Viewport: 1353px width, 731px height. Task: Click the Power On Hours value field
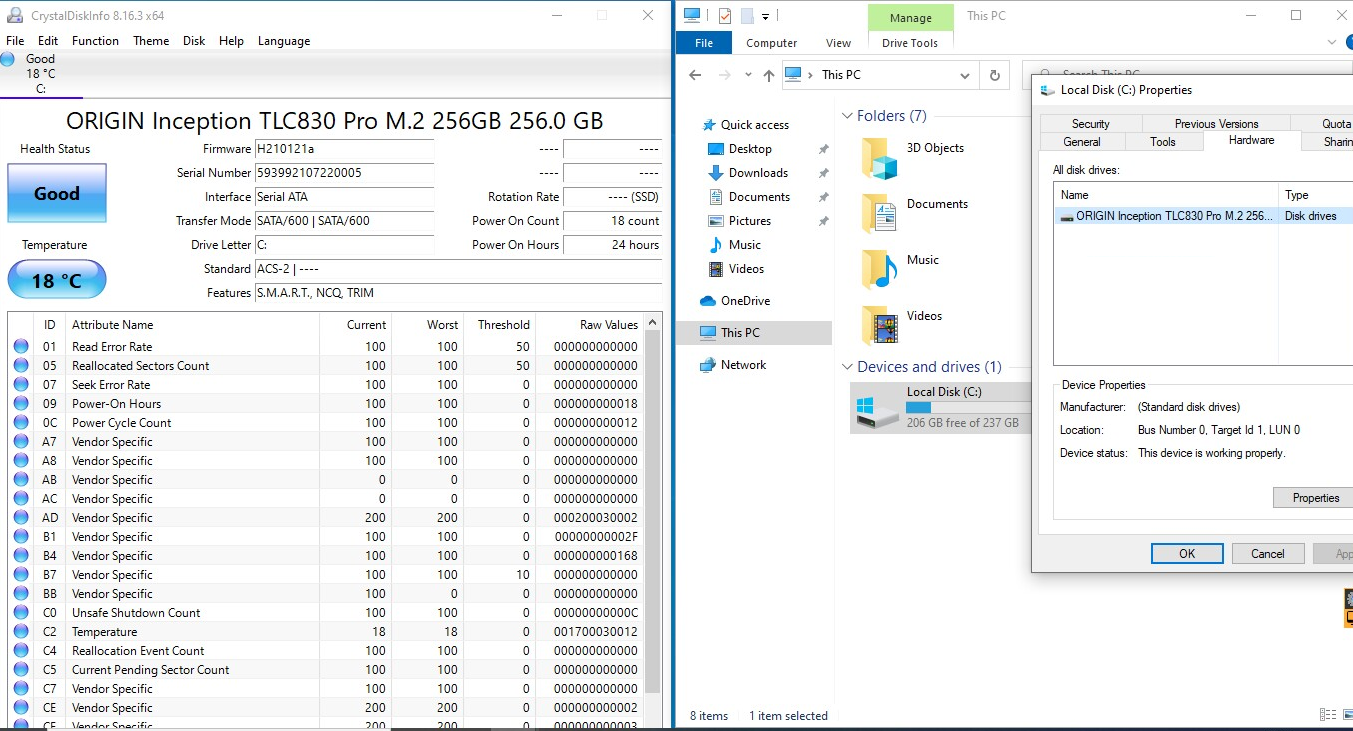point(612,245)
